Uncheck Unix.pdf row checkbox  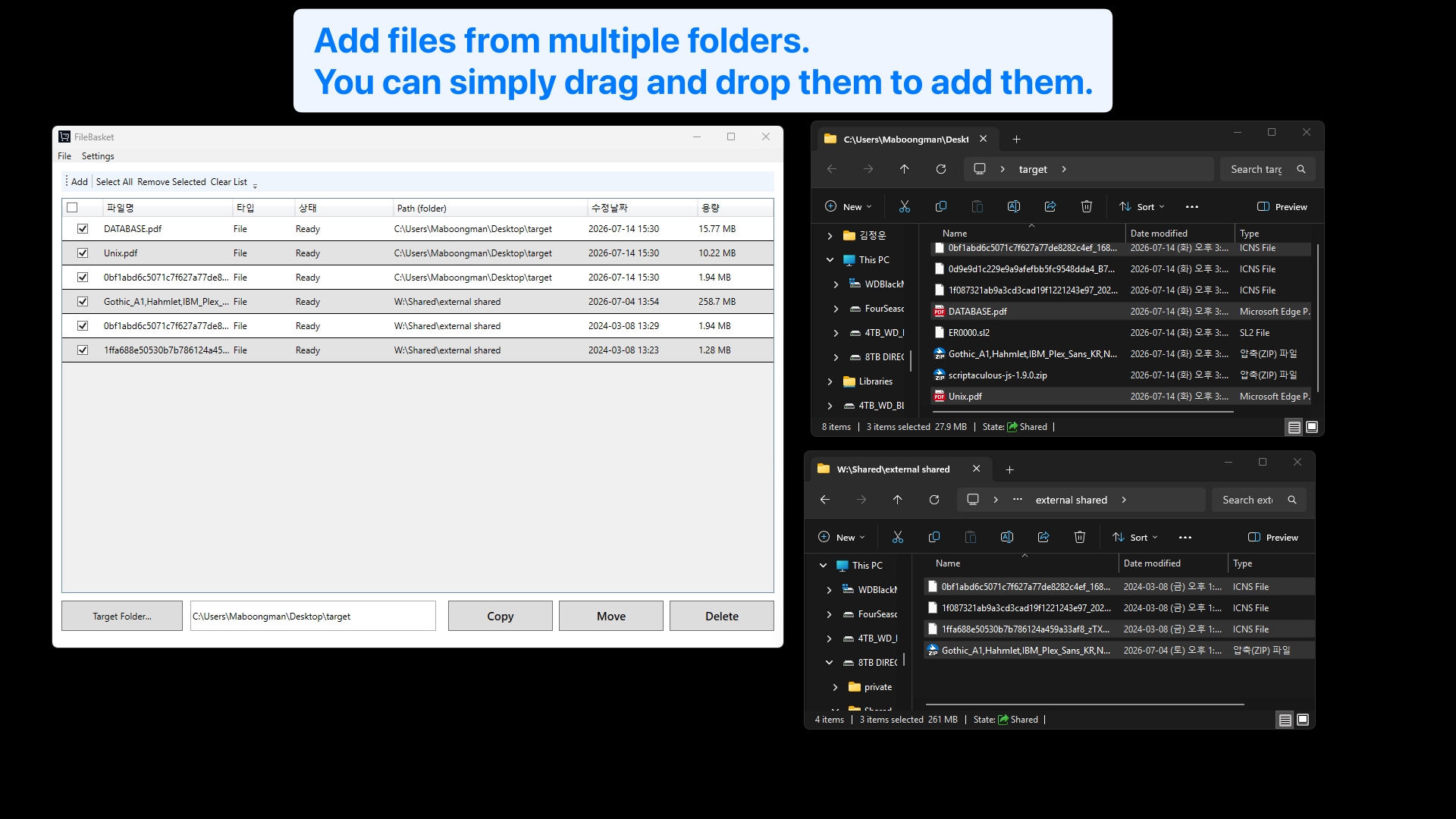(x=83, y=253)
